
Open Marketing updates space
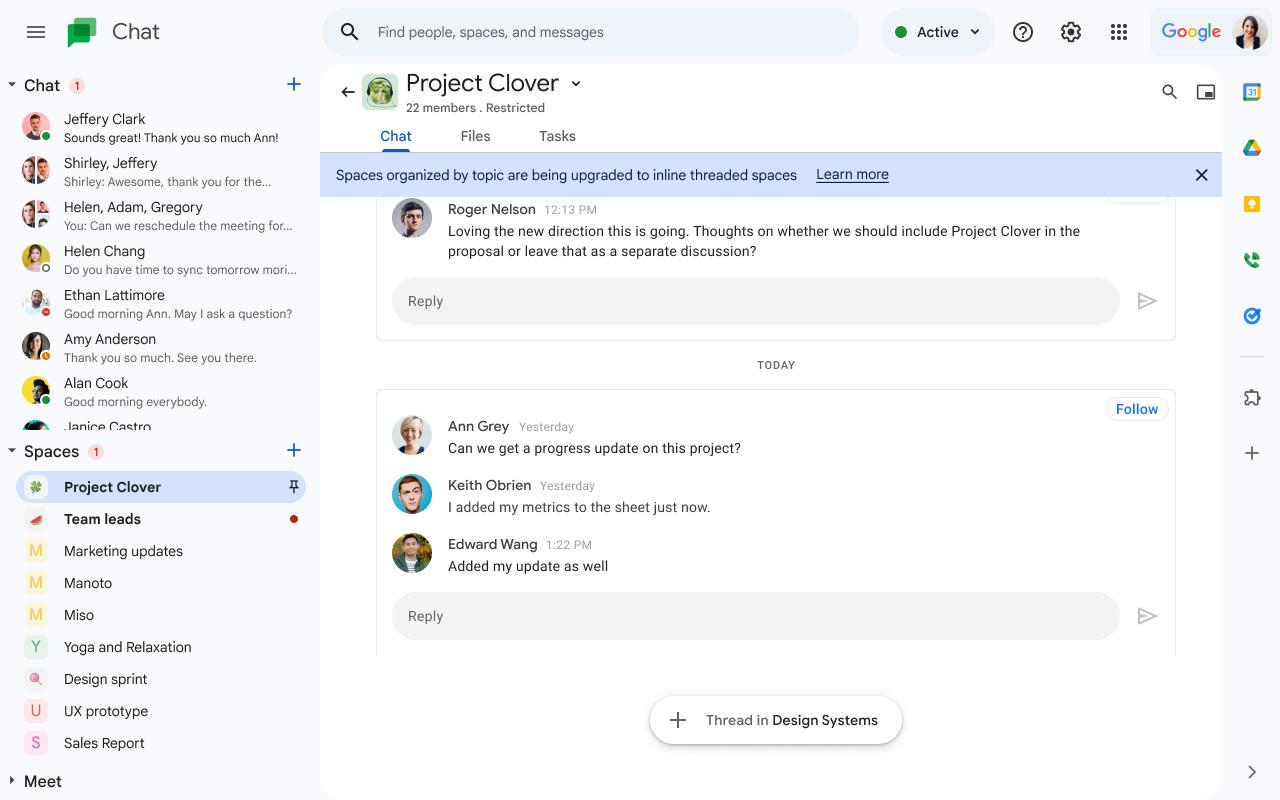tap(160, 551)
